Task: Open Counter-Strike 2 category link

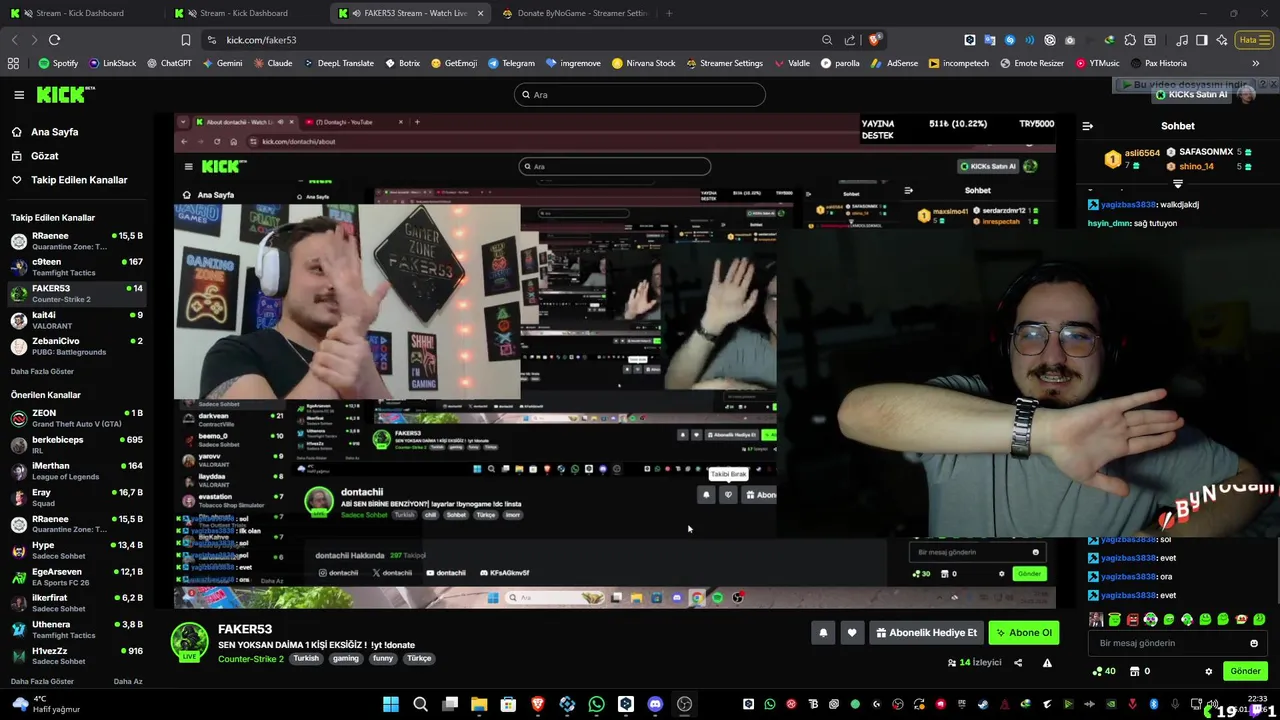Action: tap(251, 659)
